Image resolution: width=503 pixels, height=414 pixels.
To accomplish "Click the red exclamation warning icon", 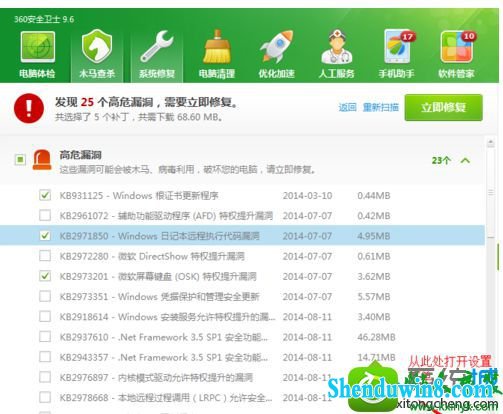I will pyautogui.click(x=29, y=108).
